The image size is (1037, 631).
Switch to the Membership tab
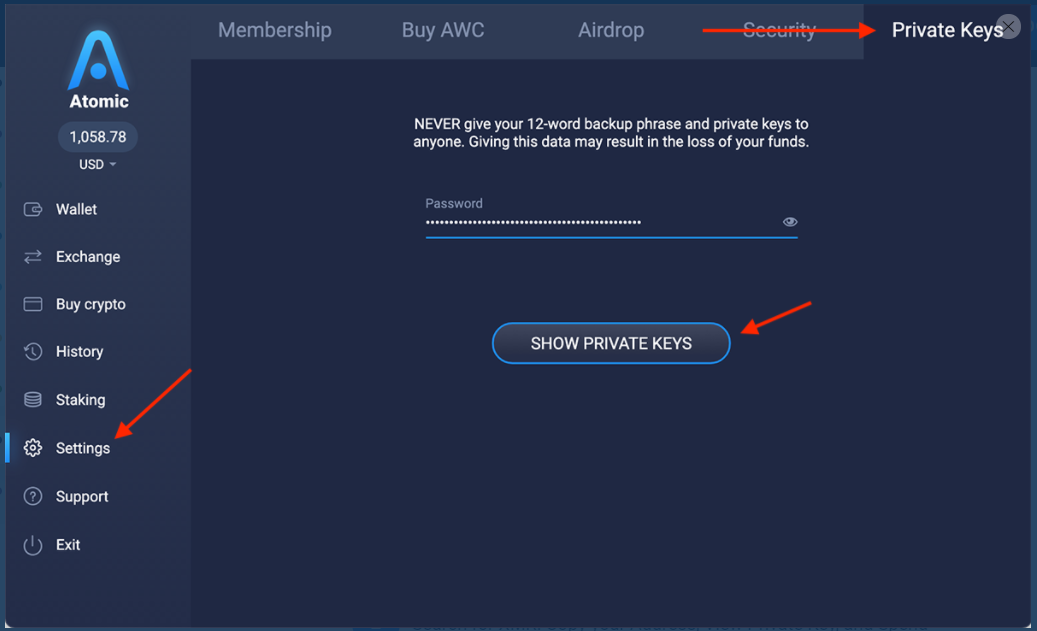tap(274, 30)
